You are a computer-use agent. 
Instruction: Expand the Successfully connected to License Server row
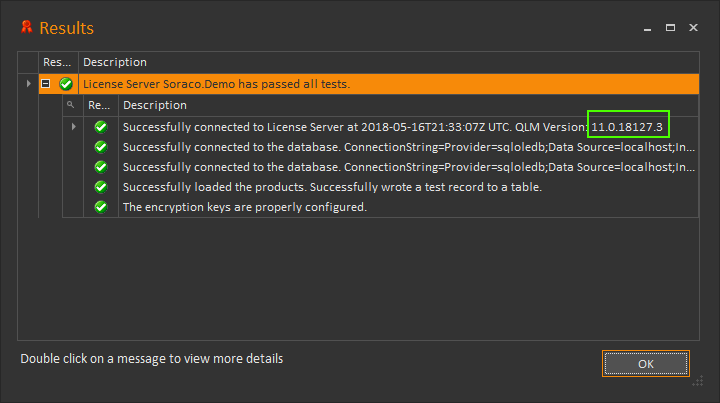click(73, 126)
